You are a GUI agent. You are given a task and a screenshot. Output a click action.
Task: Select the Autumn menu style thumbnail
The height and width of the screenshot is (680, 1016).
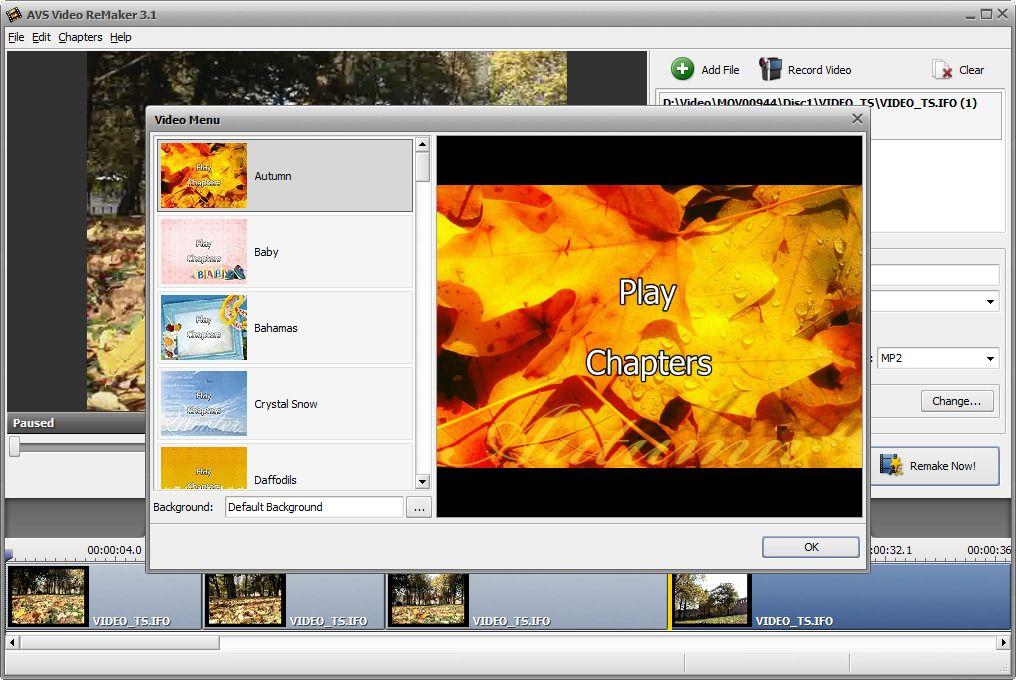click(x=203, y=176)
